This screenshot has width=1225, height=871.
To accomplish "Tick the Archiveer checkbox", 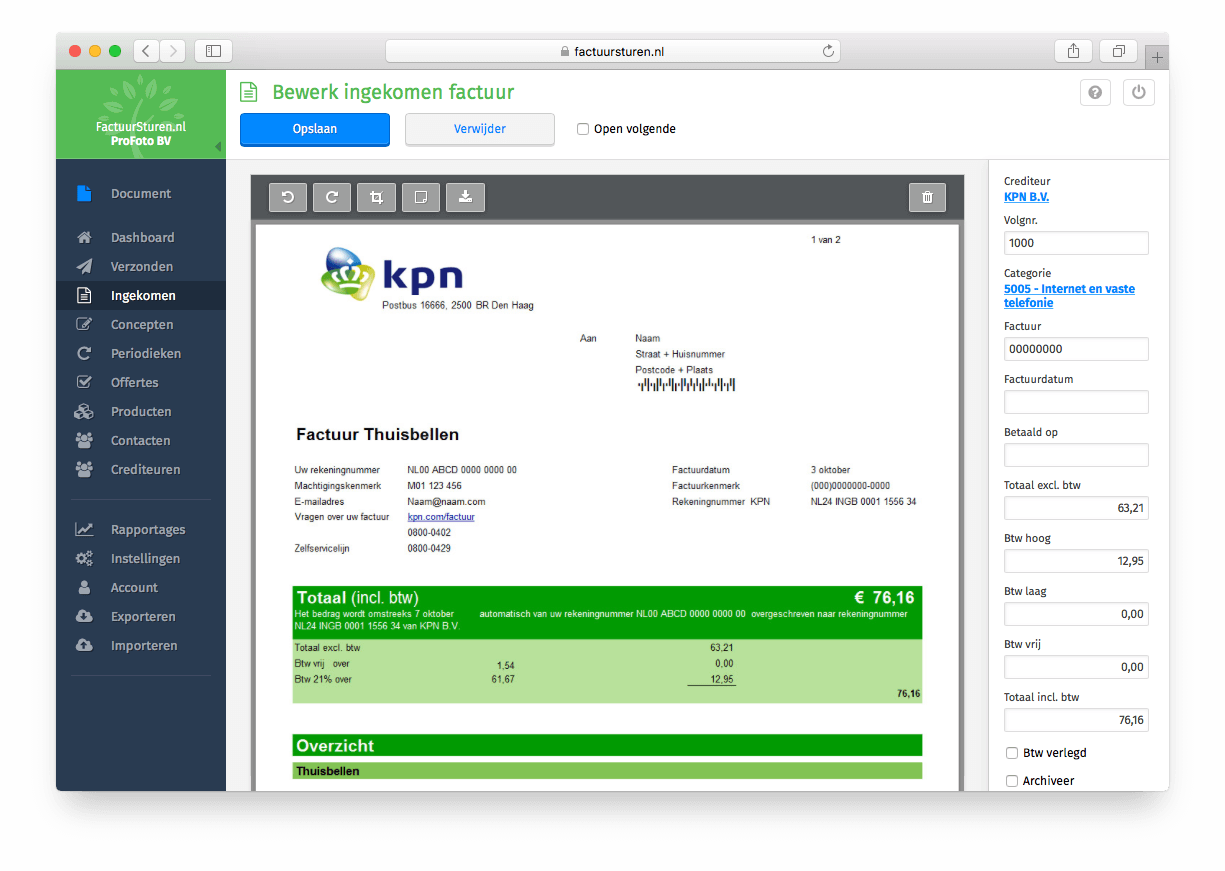I will [x=1012, y=781].
